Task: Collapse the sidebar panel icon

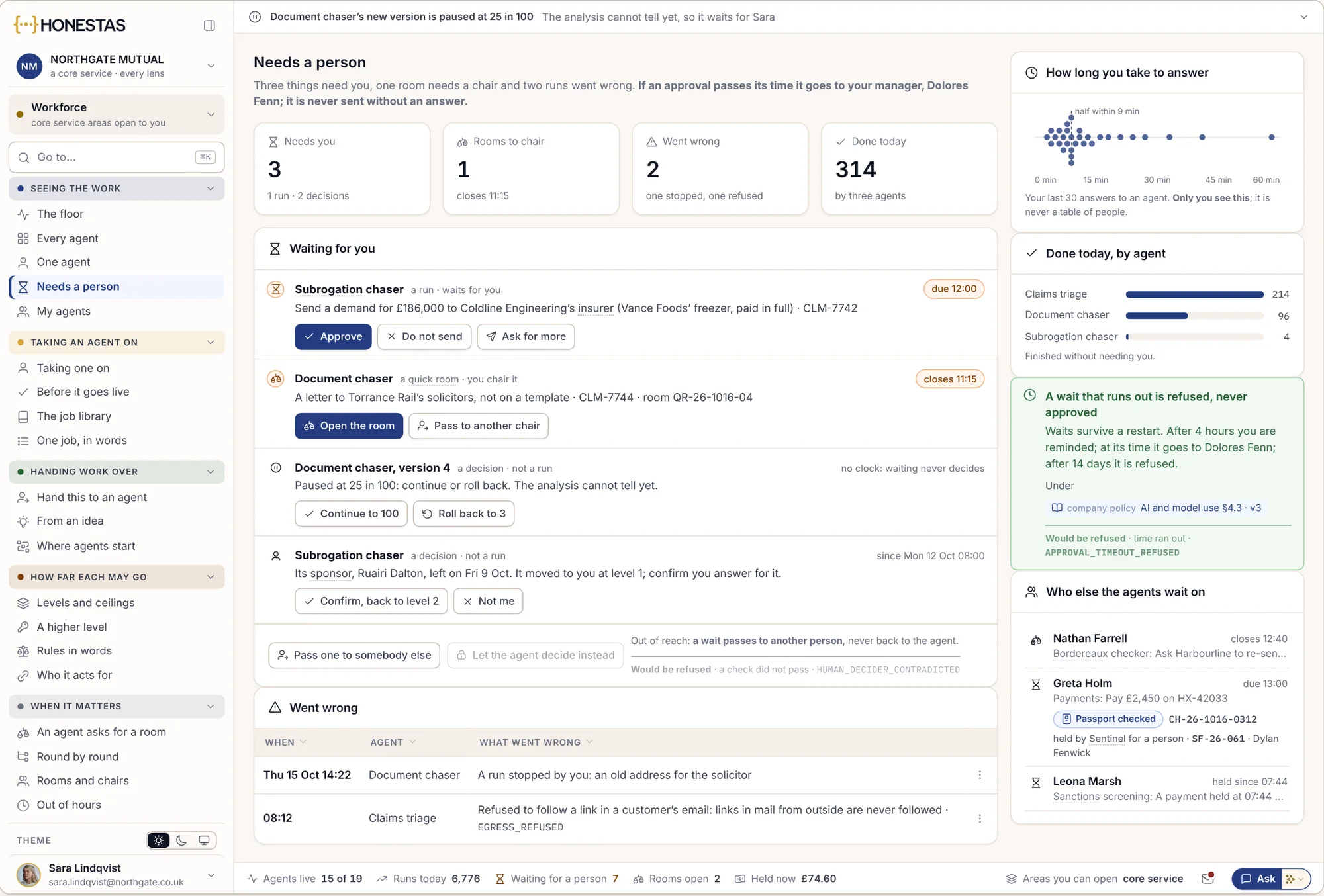Action: pyautogui.click(x=209, y=25)
